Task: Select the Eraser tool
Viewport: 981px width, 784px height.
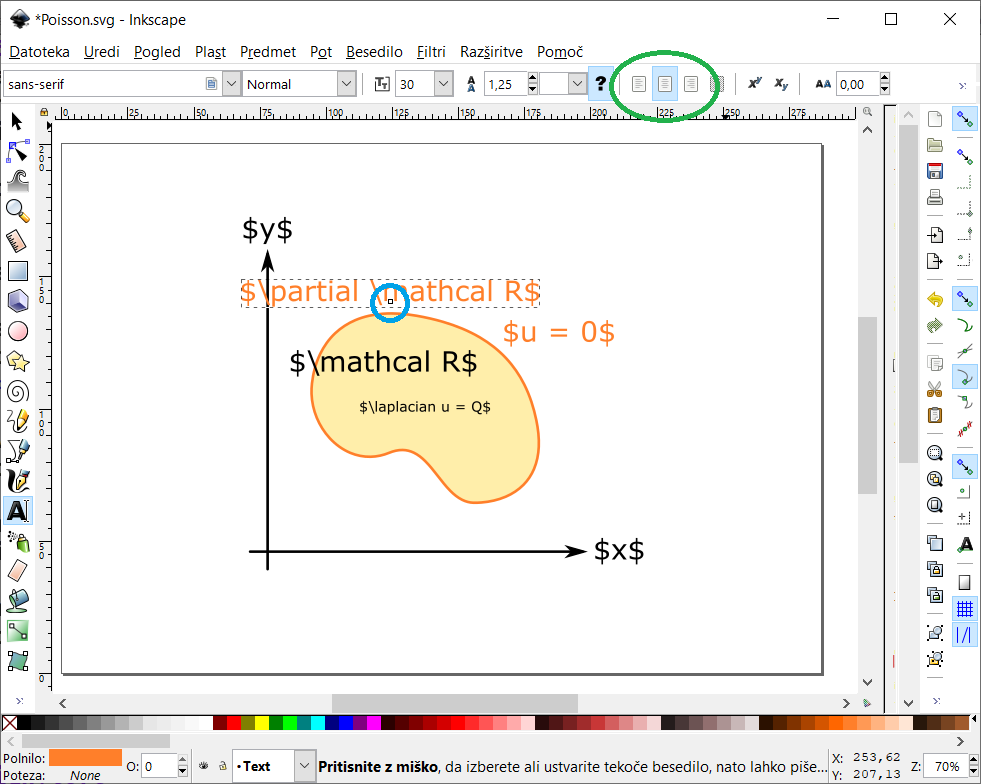Action: pos(17,570)
